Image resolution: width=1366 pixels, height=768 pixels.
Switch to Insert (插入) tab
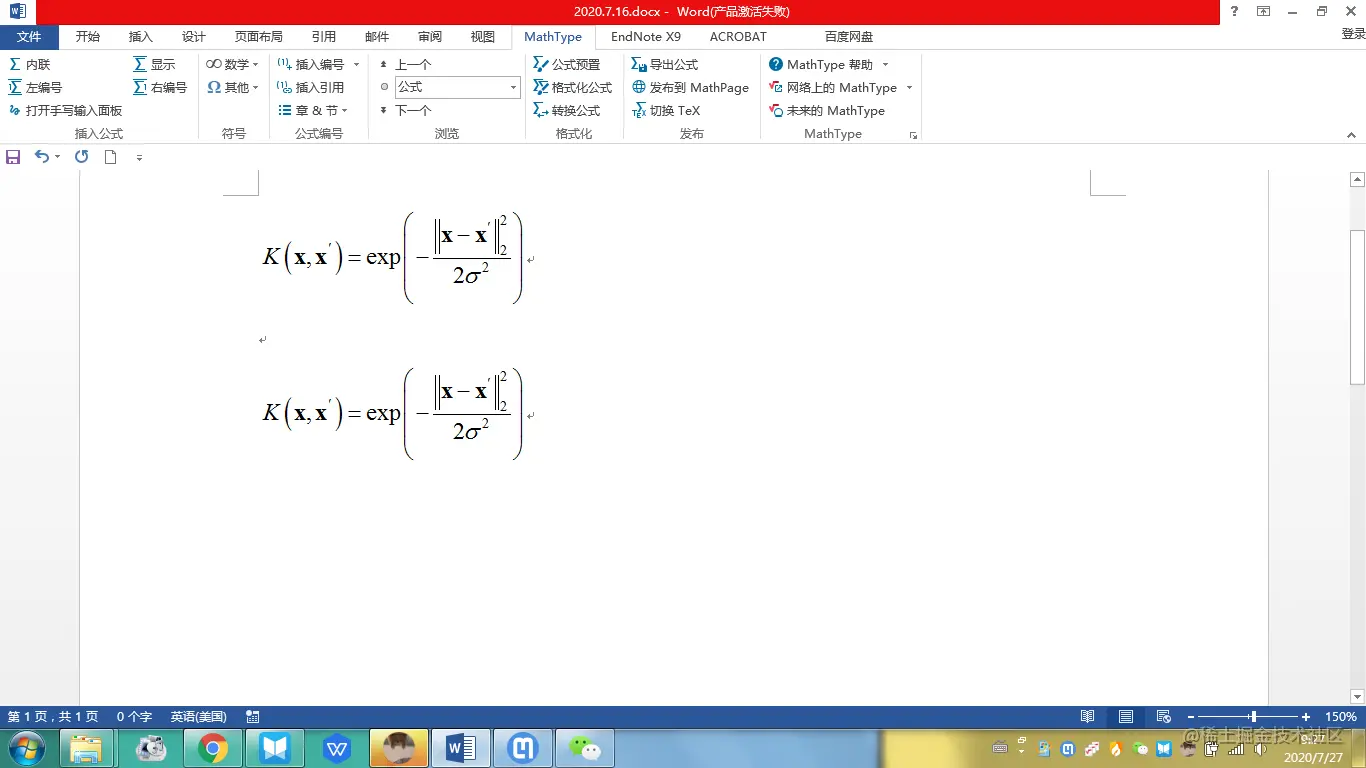pos(141,37)
